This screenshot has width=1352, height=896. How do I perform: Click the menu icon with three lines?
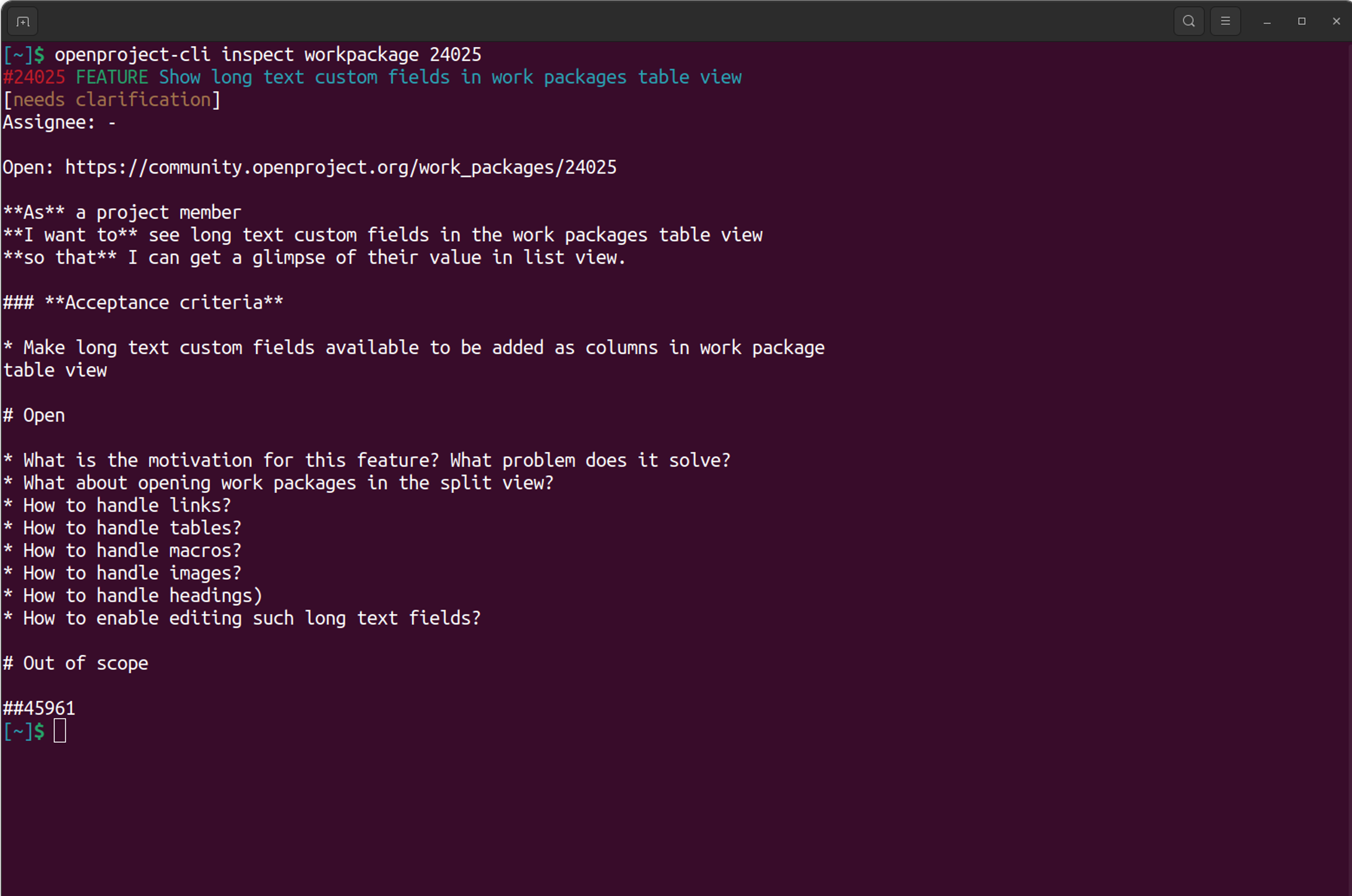pyautogui.click(x=1225, y=21)
